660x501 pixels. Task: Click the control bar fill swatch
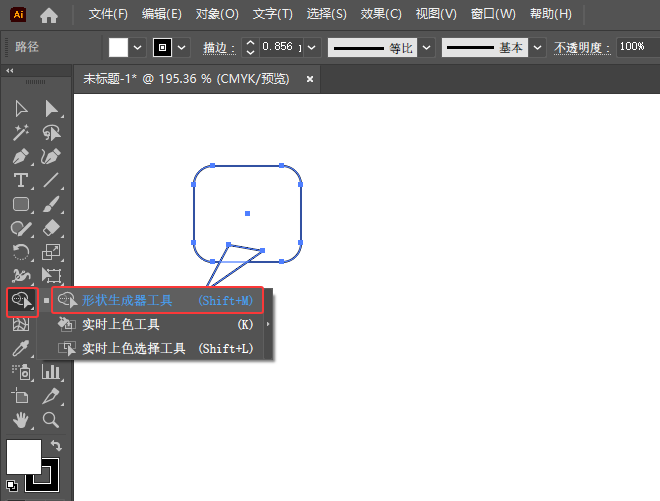tap(118, 48)
